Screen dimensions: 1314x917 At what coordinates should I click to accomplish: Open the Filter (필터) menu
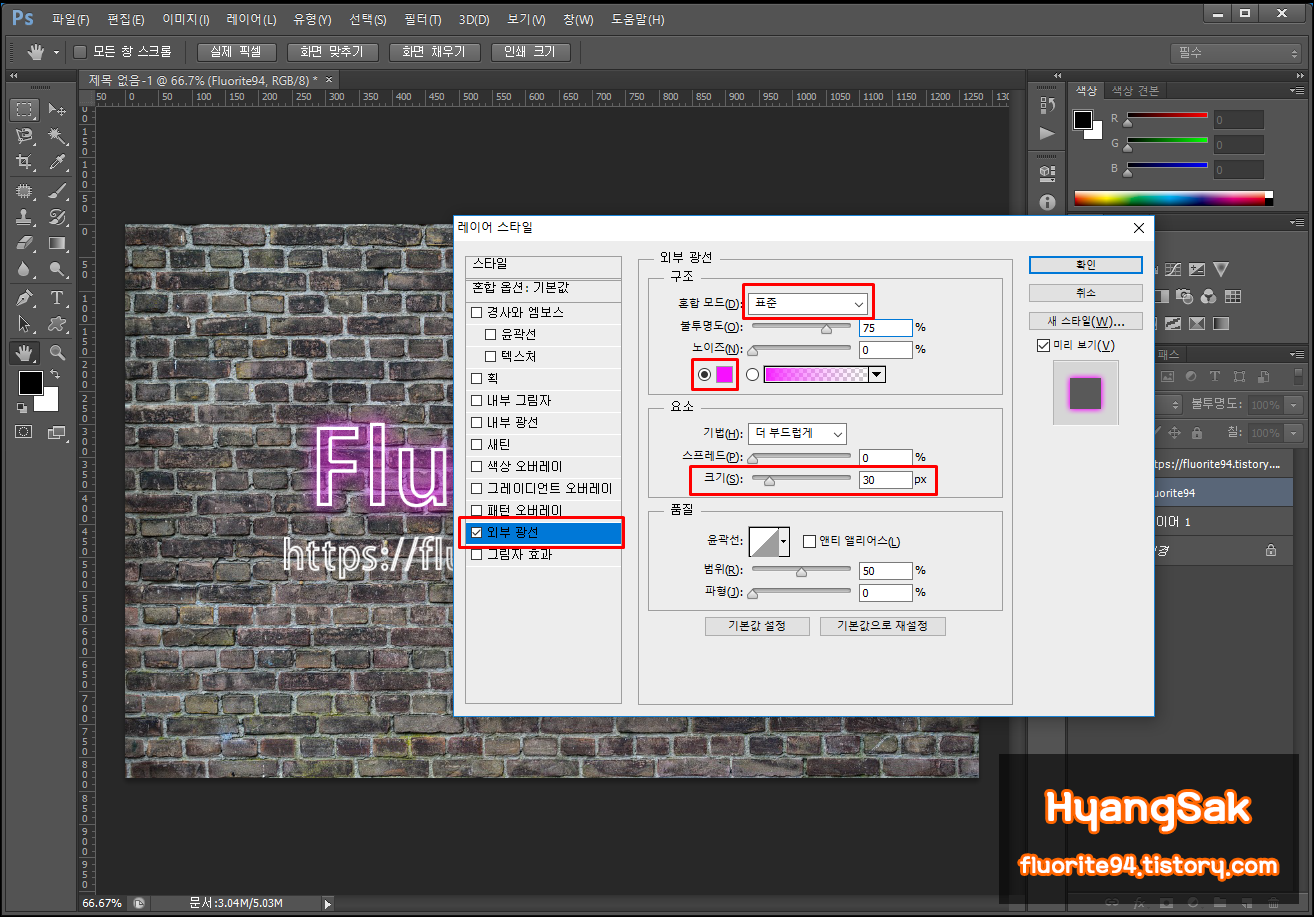click(423, 19)
